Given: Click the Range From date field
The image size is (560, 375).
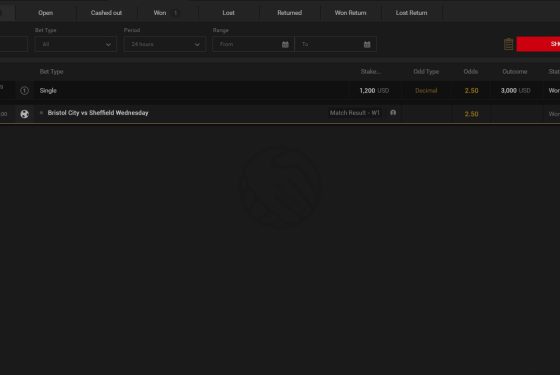Looking at the screenshot, I should pos(253,44).
